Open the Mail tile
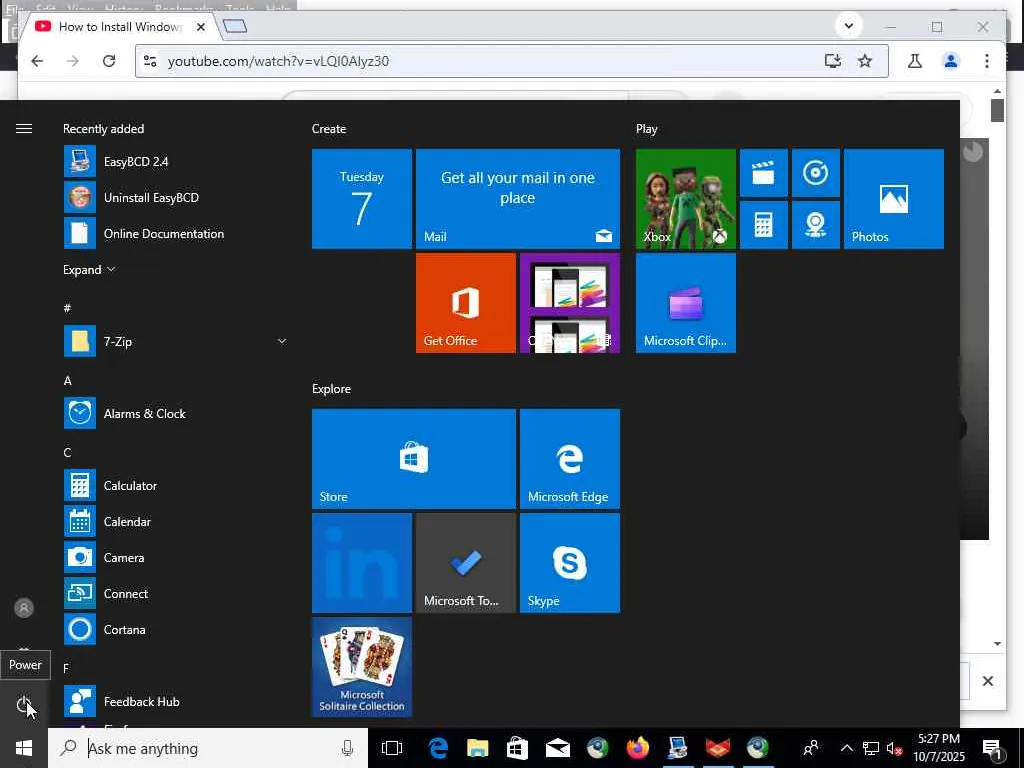 tap(518, 199)
